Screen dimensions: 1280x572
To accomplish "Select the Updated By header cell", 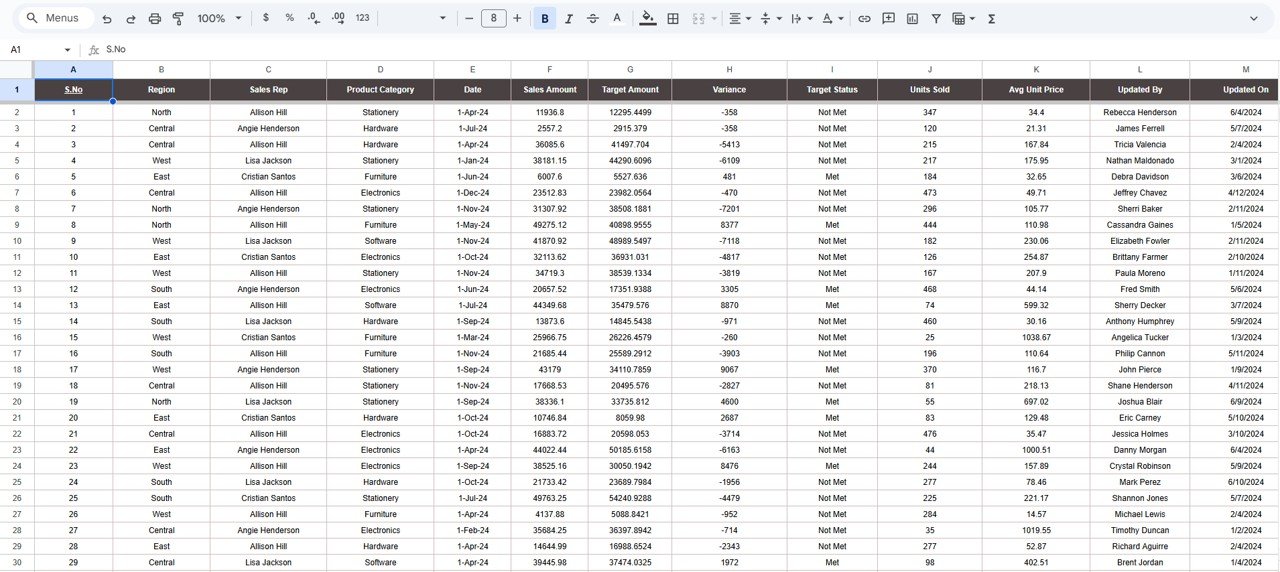I will [x=1140, y=90].
